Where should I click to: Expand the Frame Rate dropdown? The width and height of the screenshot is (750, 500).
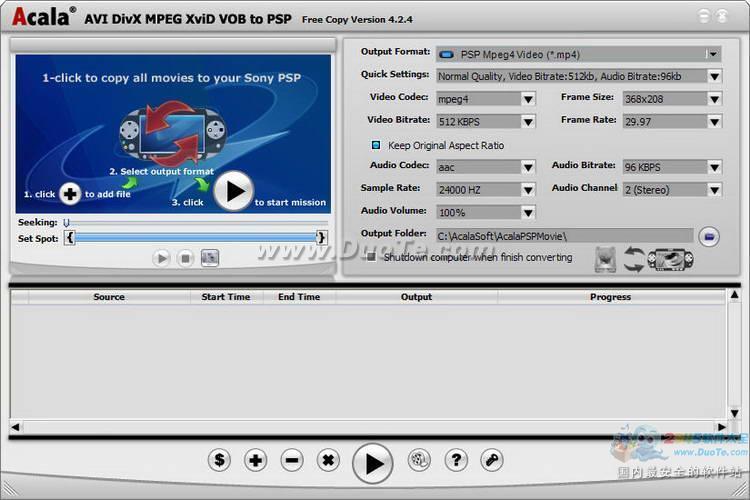pyautogui.click(x=714, y=122)
